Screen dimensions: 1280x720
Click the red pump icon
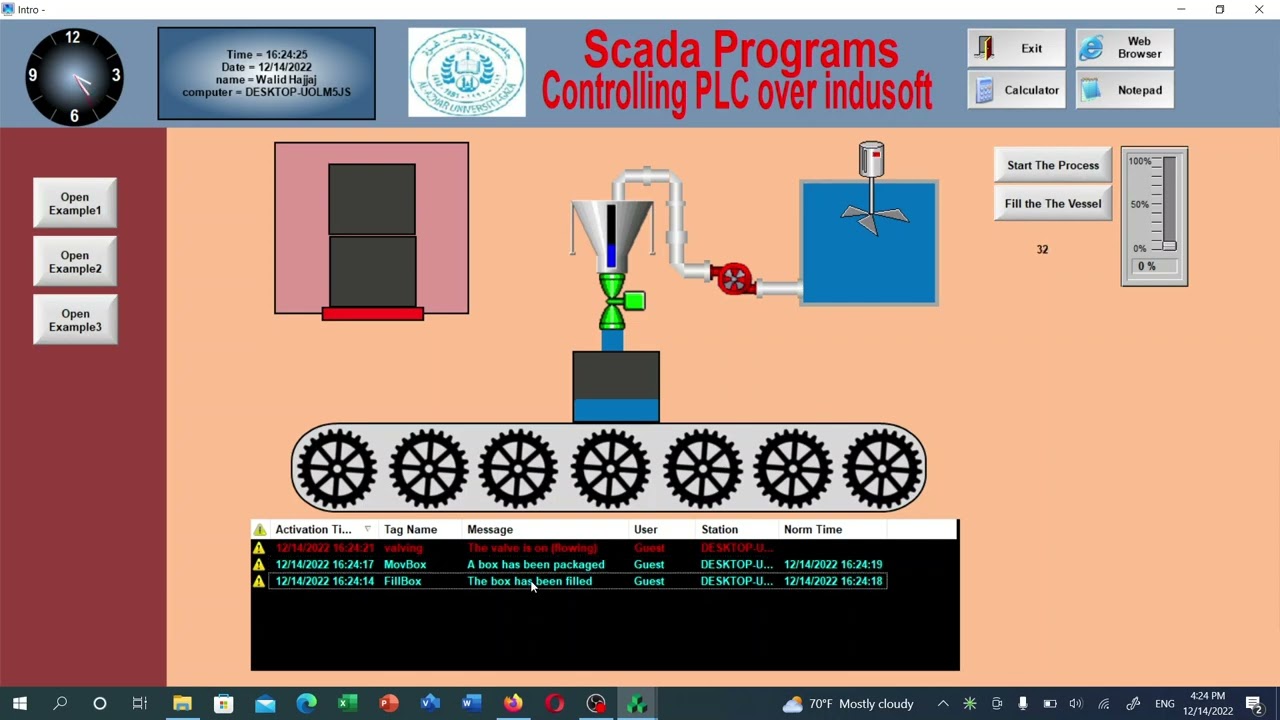pos(734,279)
